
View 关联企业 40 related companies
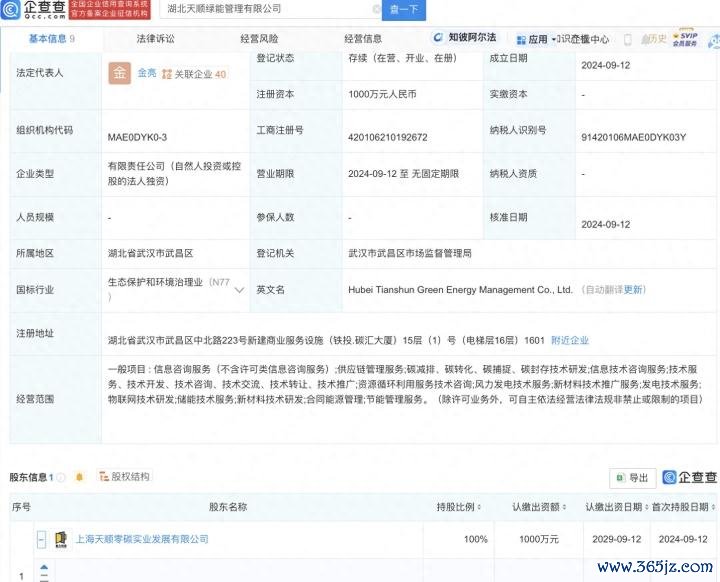tap(194, 74)
